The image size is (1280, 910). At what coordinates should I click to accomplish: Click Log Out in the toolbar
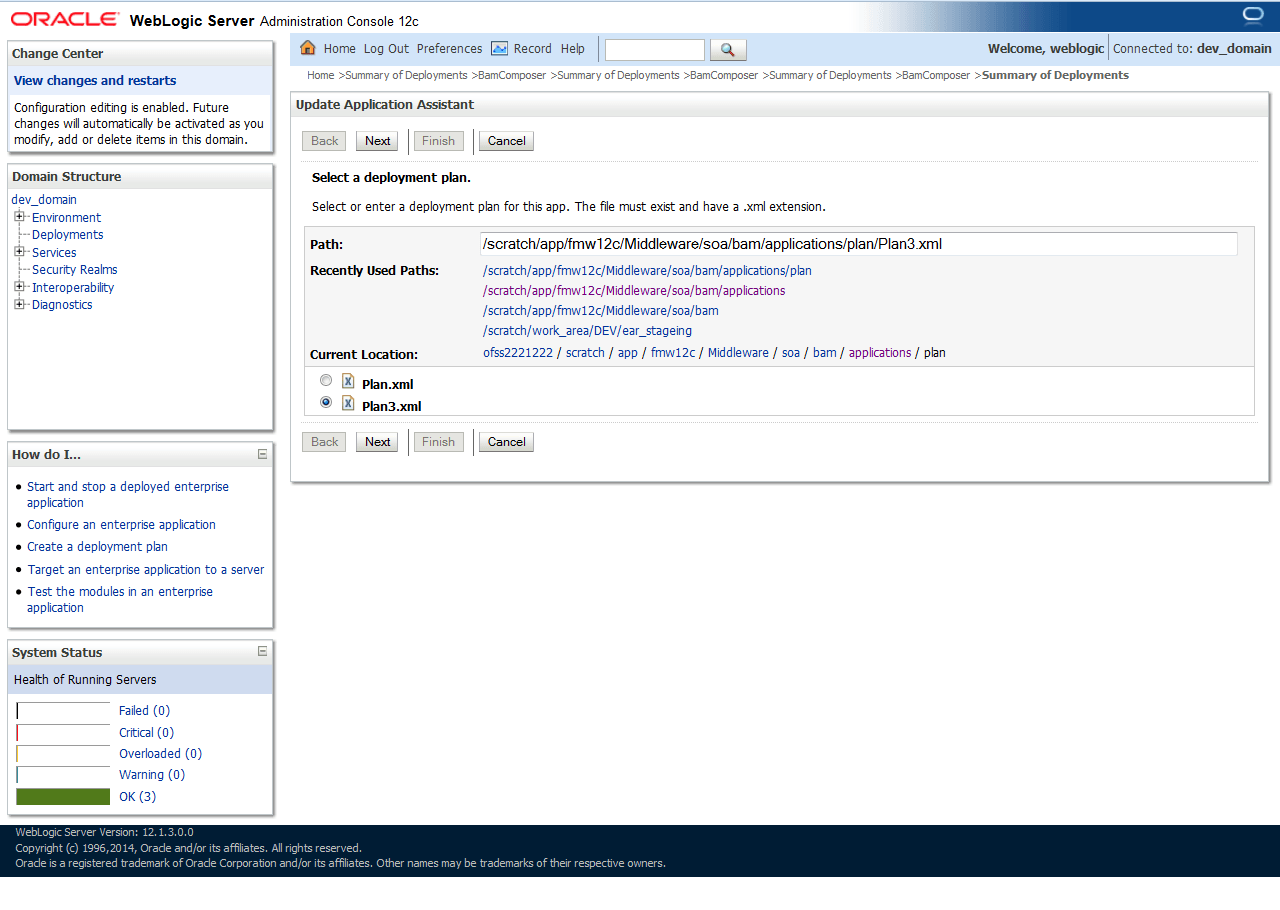click(x=386, y=49)
